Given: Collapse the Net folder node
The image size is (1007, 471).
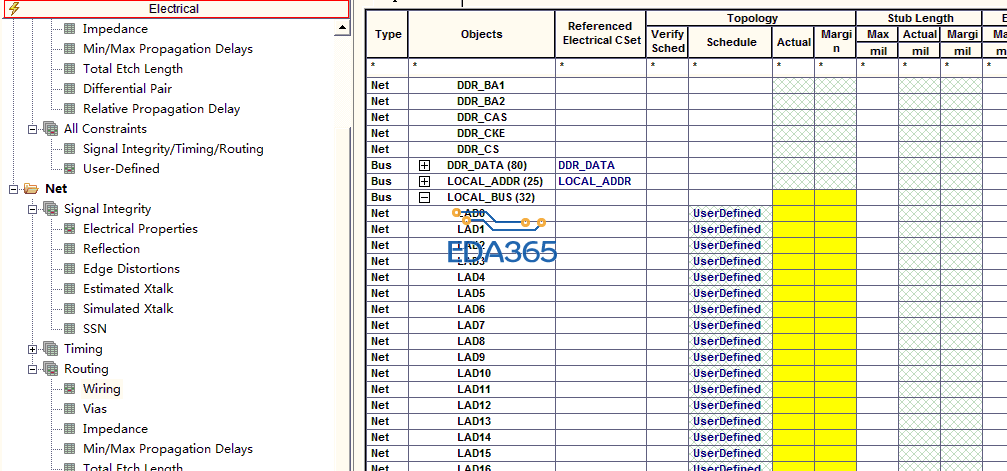Looking at the screenshot, I should click(13, 189).
